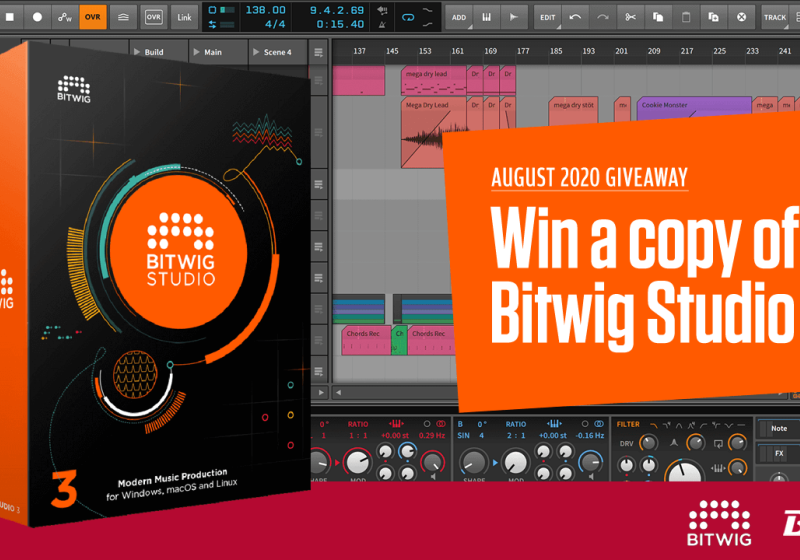Click the Undo arrow icon
This screenshot has width=800, height=560.
(575, 16)
